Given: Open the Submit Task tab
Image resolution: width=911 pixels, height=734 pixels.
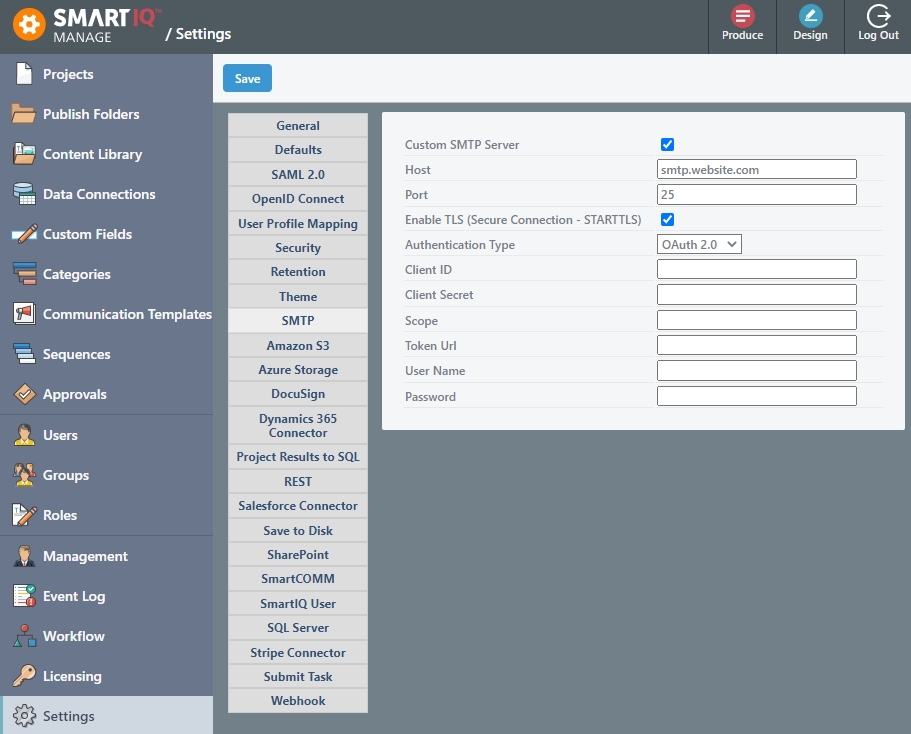Looking at the screenshot, I should pyautogui.click(x=298, y=676).
